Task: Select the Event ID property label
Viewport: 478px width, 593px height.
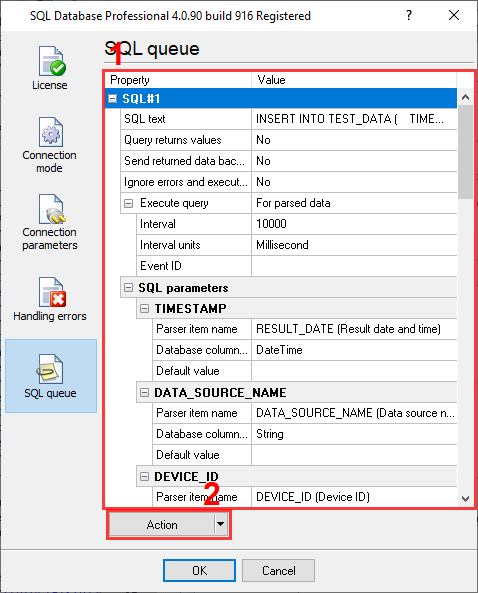Action: [161, 266]
